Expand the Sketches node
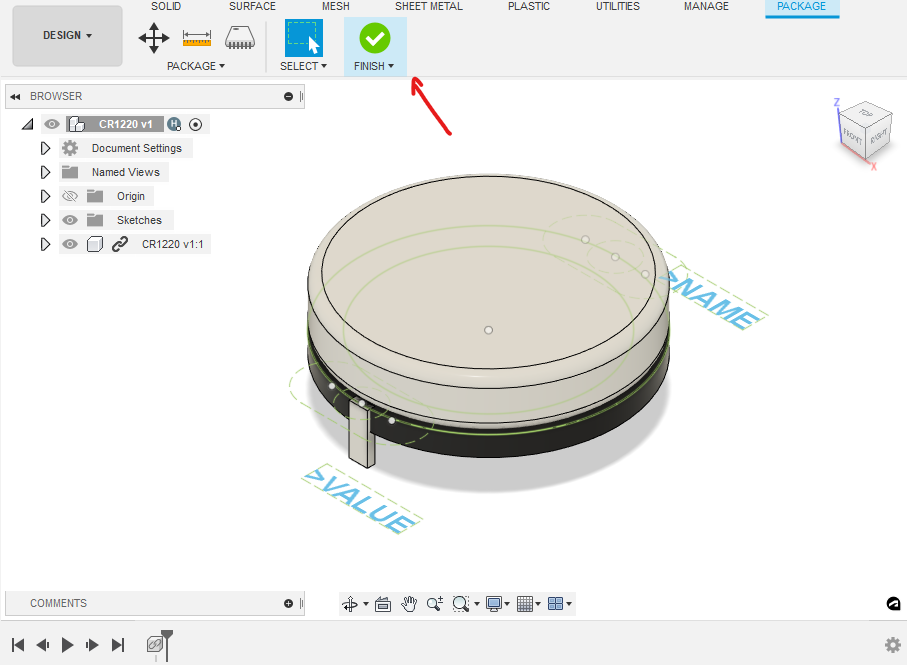Viewport: 907px width, 665px height. 45,220
